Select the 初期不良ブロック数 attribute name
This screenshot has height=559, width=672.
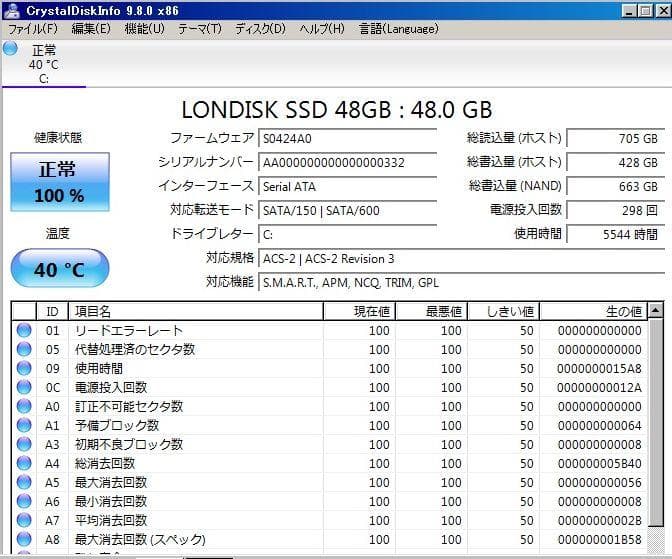[x=129, y=445]
